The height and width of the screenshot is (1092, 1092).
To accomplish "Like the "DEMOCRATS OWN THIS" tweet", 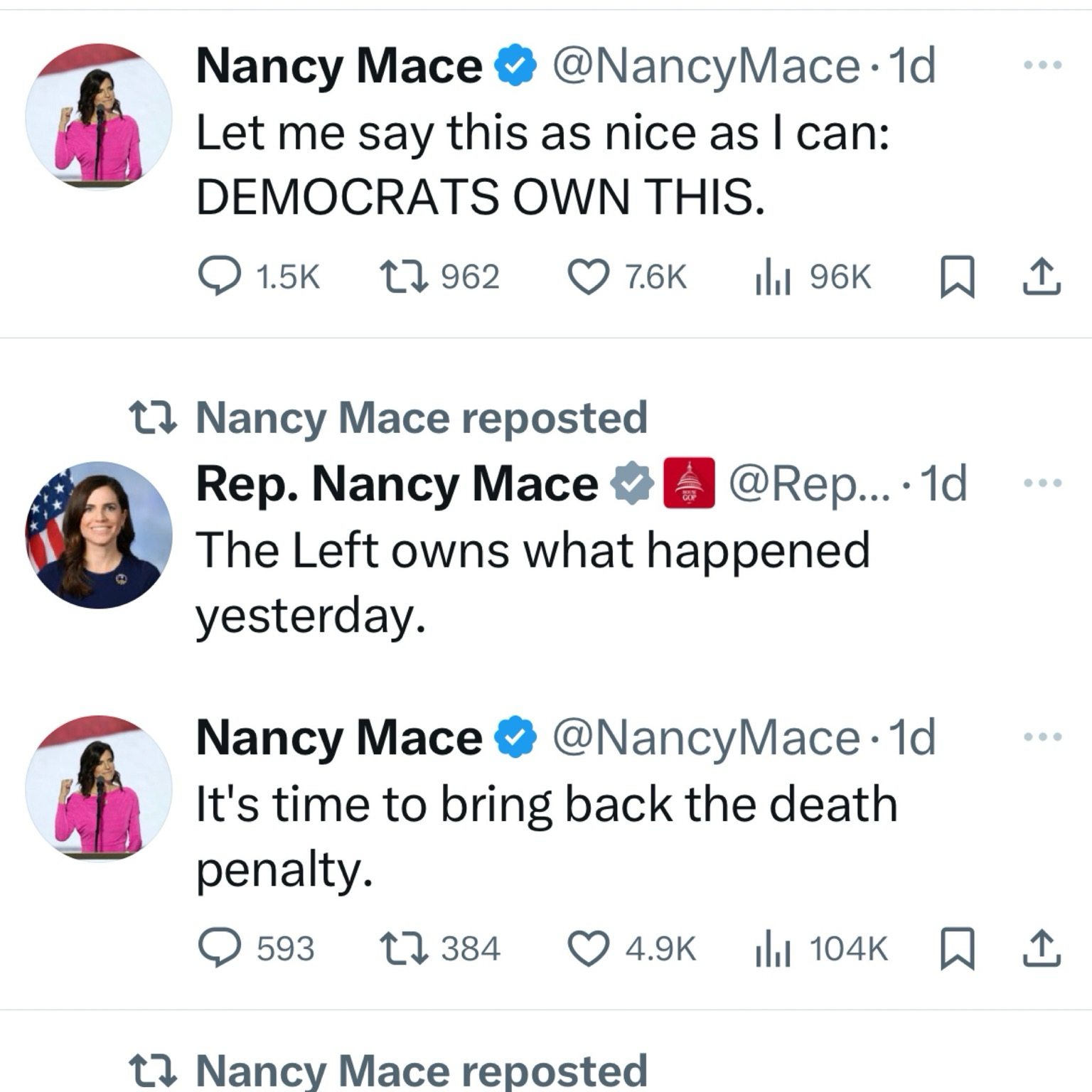I will click(x=588, y=276).
